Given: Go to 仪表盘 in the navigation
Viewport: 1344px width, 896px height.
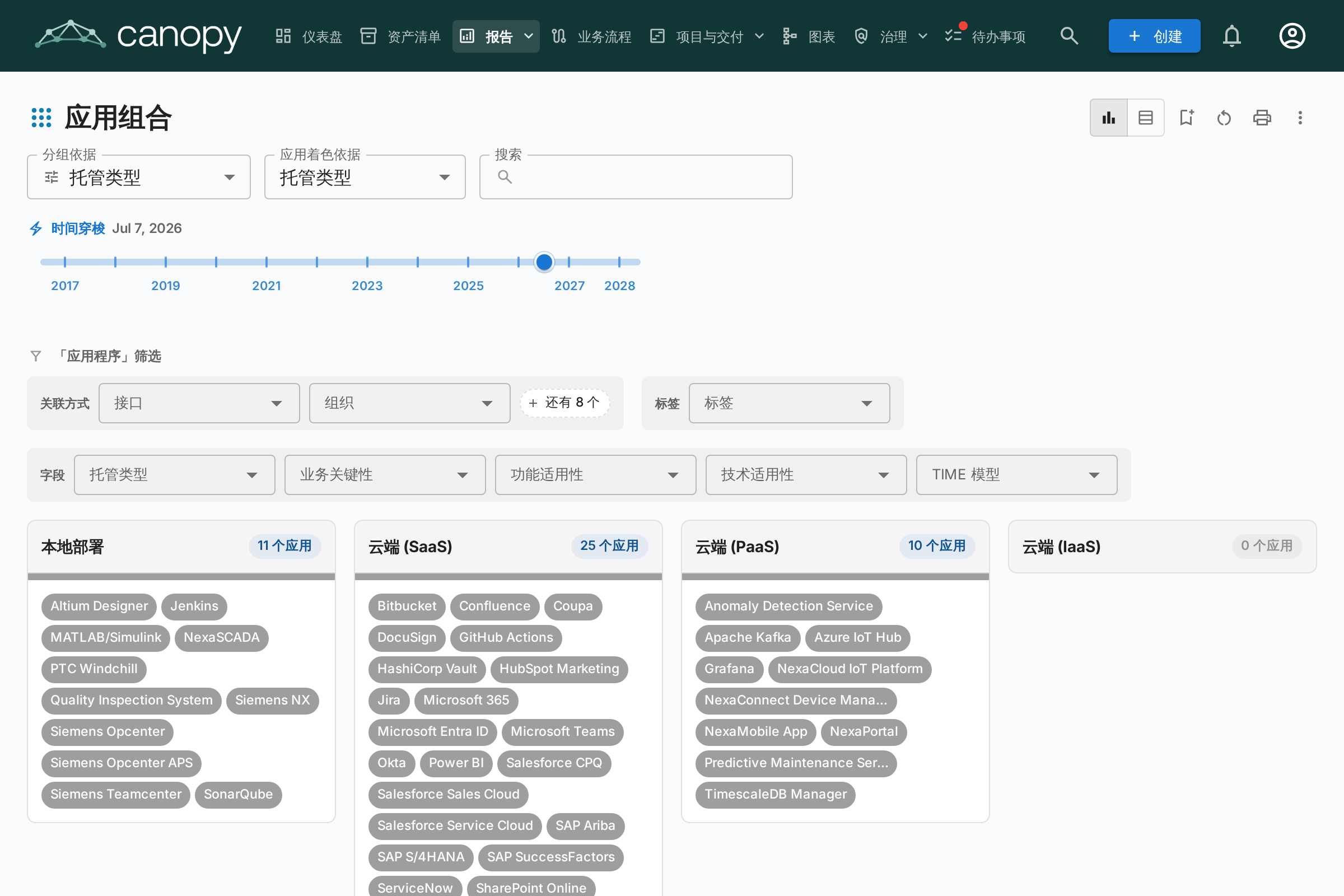Looking at the screenshot, I should click(309, 36).
